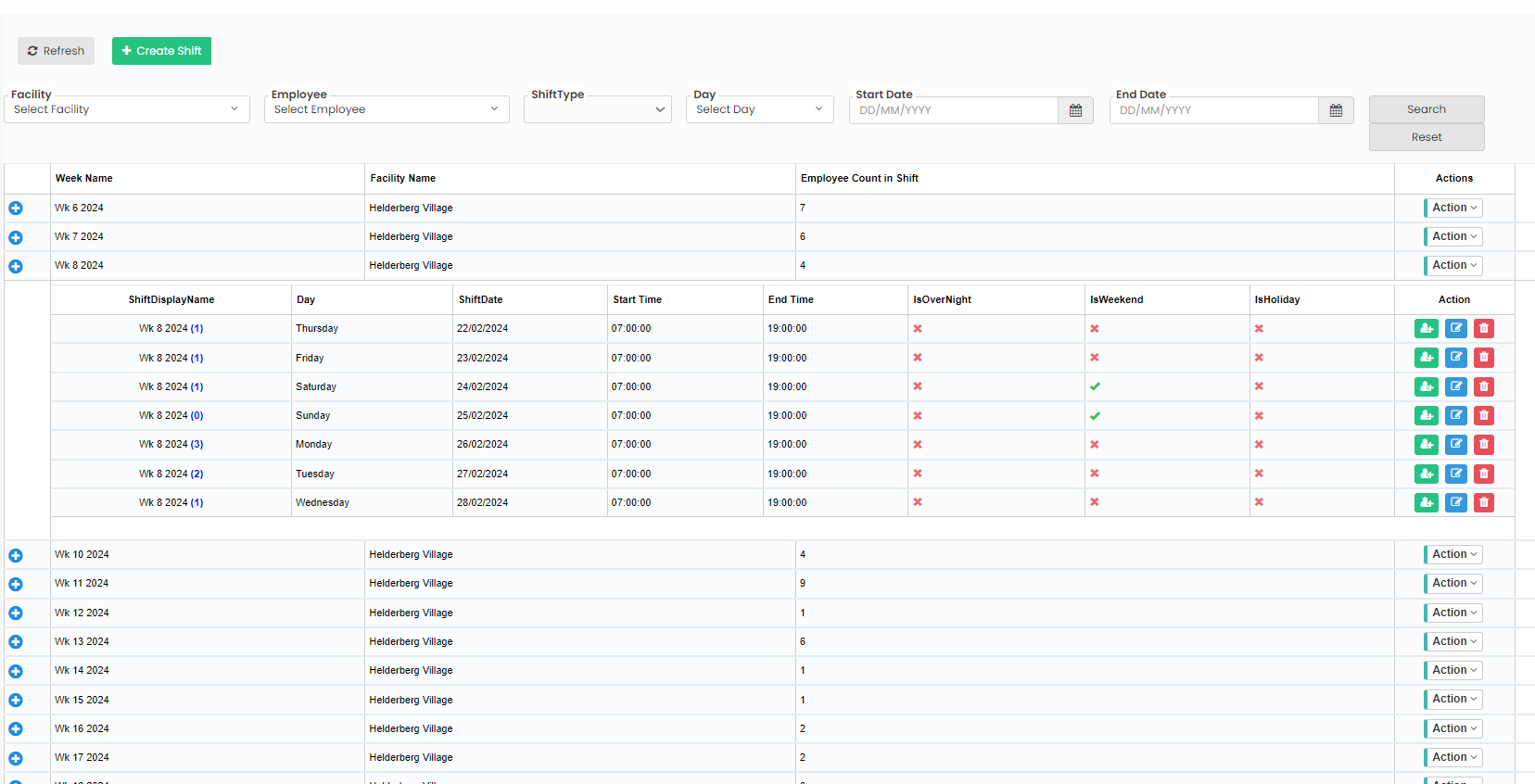The image size is (1535, 784).
Task: Open the Start Date calendar picker icon
Action: [1075, 110]
